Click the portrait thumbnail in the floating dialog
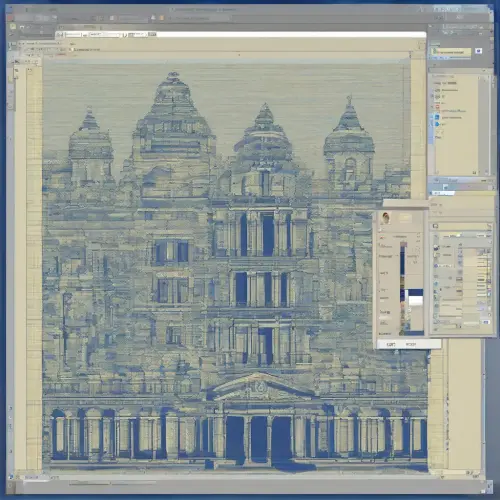Viewport: 500px width, 500px height. [x=386, y=218]
